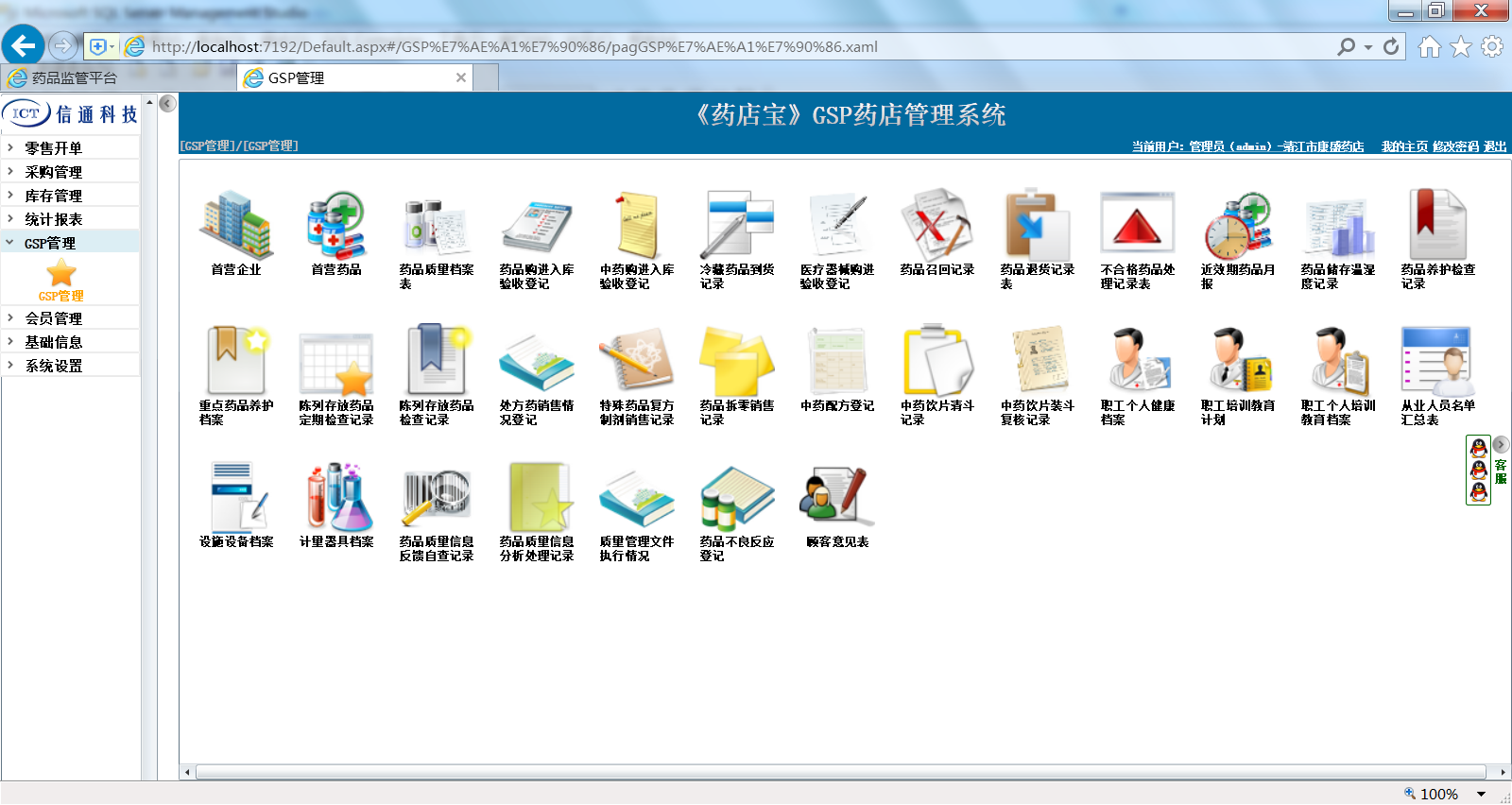Refresh the page with reload button
This screenshot has width=1512, height=805.
click(1391, 46)
